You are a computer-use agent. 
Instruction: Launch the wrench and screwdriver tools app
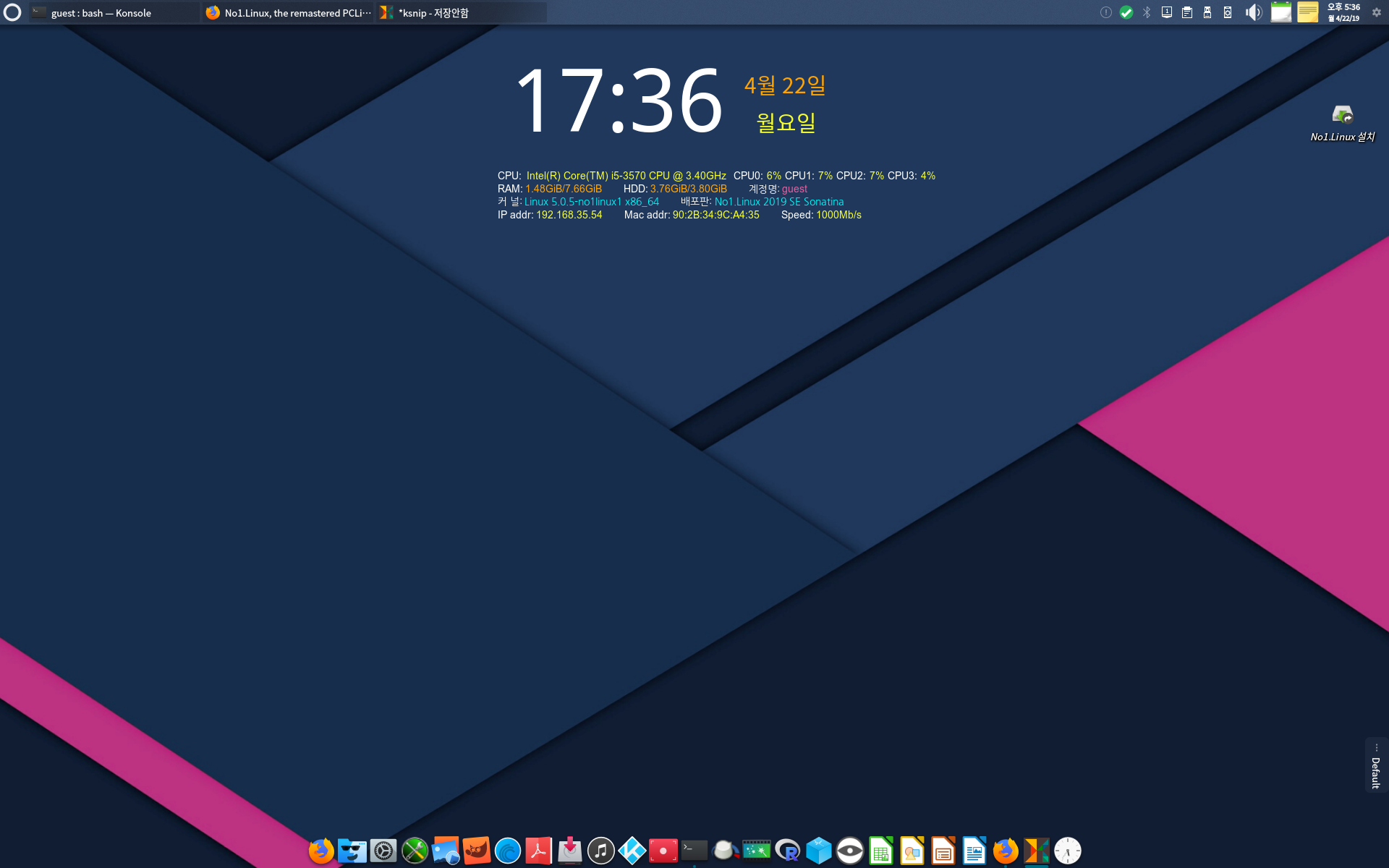(x=415, y=851)
